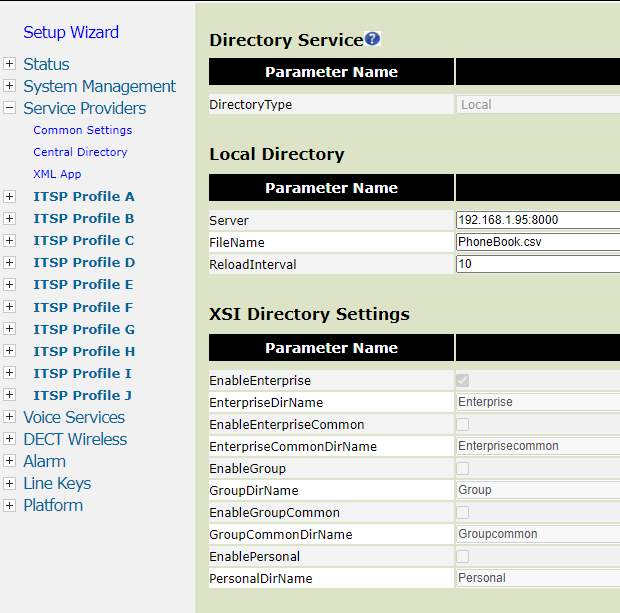
Task: Expand the DECT Wireless node
Action: 9,439
